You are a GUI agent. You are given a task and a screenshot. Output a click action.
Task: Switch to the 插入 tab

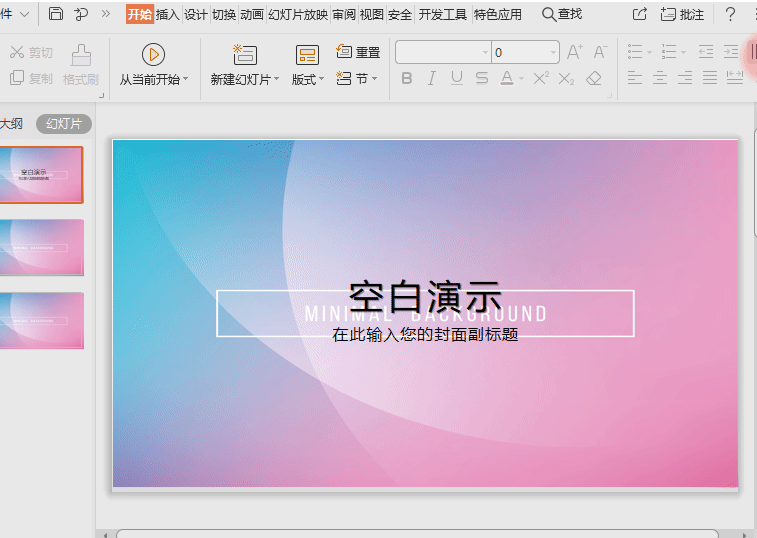click(x=168, y=14)
